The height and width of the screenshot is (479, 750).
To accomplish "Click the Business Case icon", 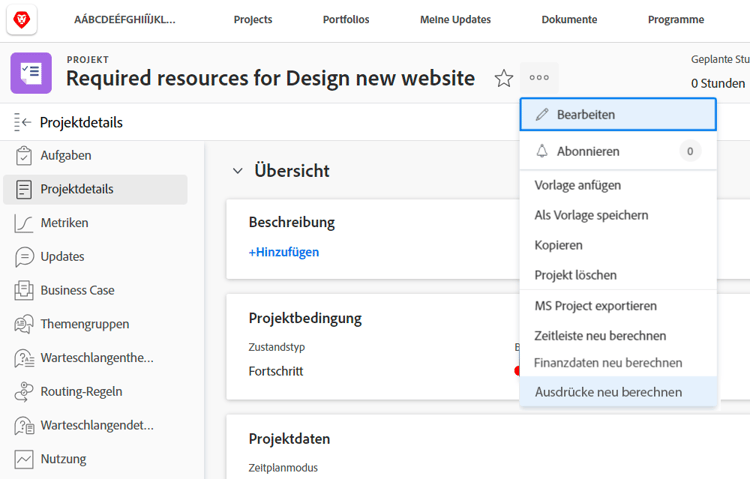I will pos(23,290).
